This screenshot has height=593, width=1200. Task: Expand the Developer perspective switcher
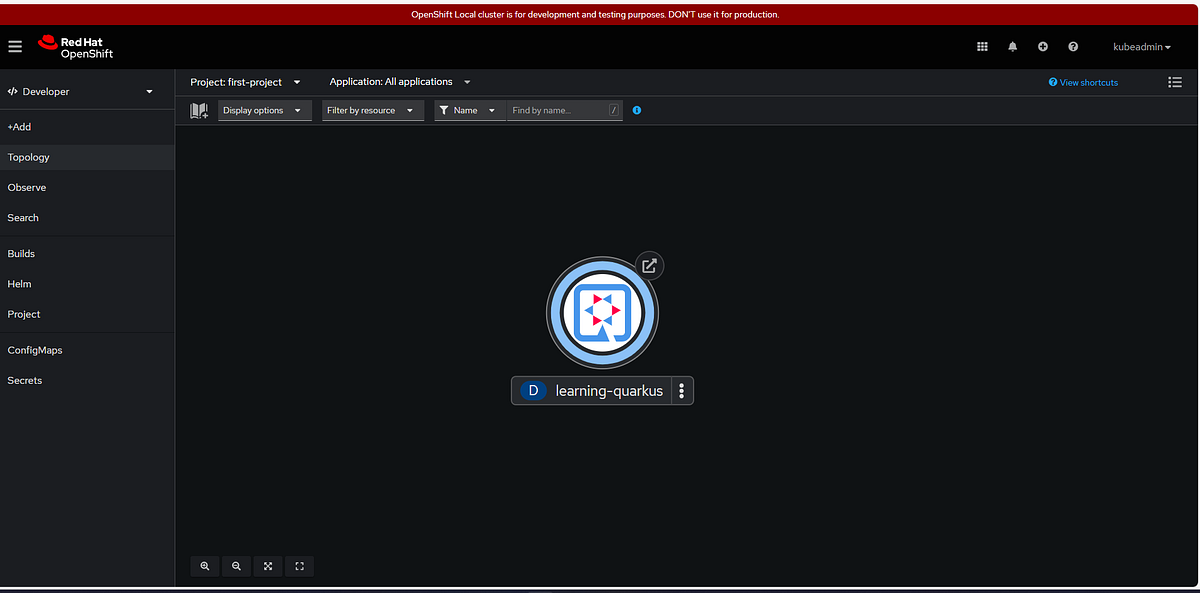click(80, 91)
